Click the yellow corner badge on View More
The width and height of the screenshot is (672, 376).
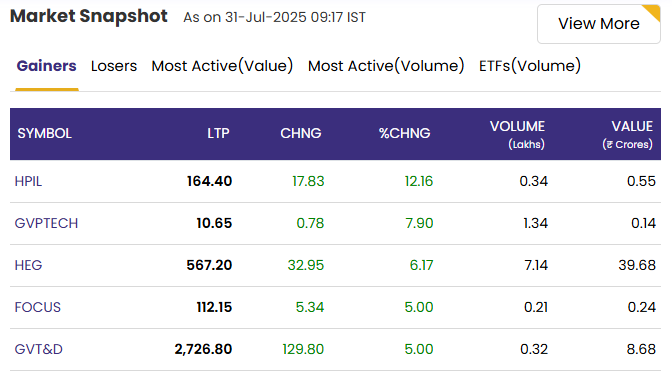click(x=653, y=12)
